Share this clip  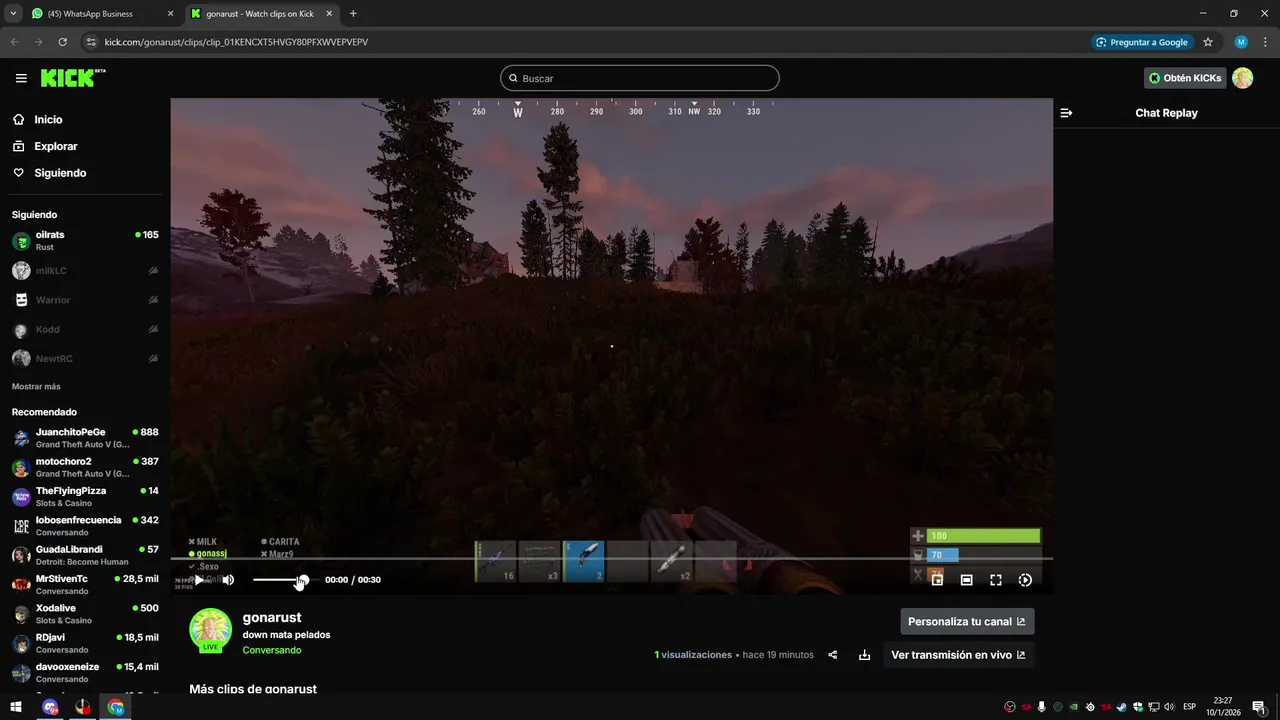(x=833, y=655)
